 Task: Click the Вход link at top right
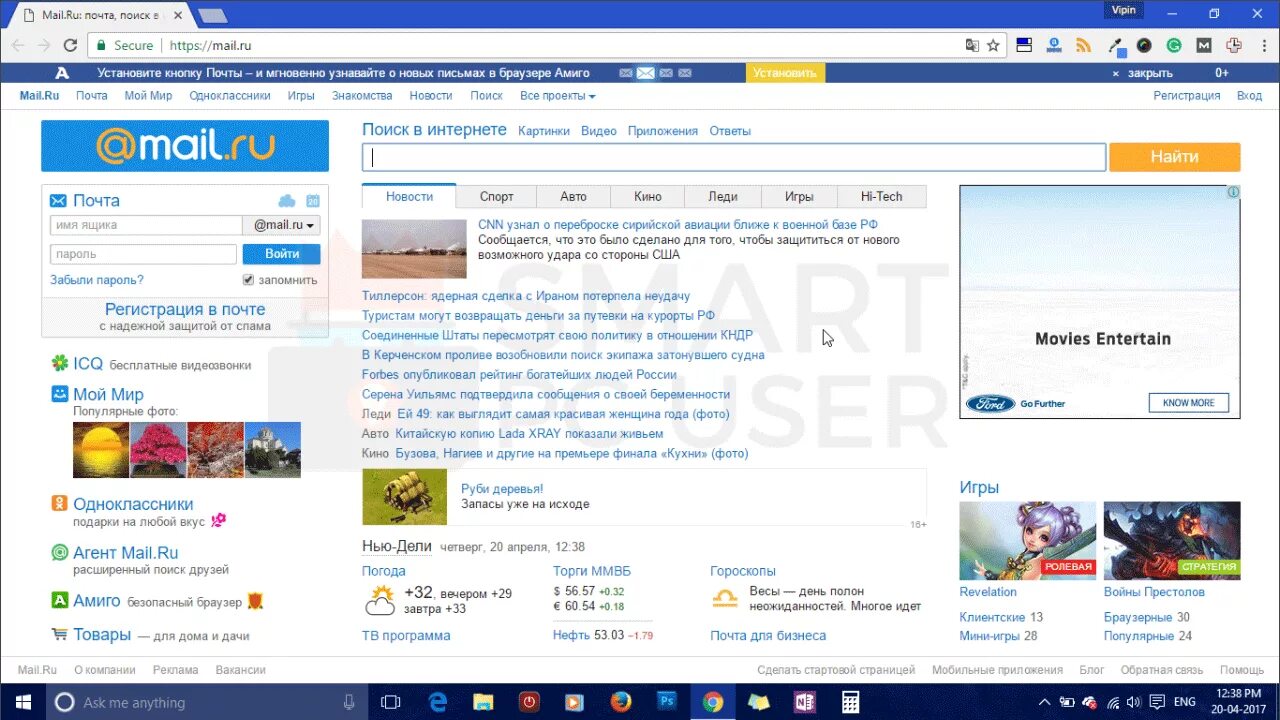[1249, 96]
